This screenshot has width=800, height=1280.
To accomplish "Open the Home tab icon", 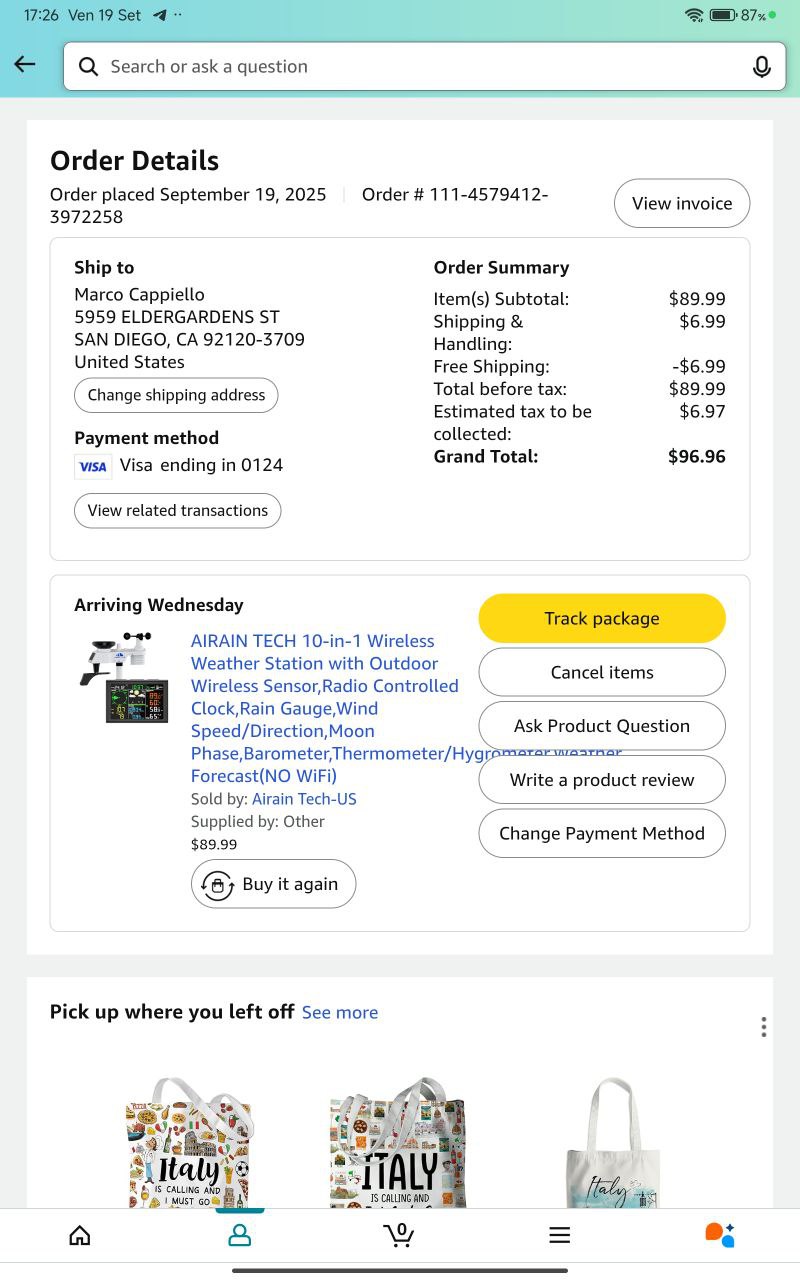I will click(80, 1235).
